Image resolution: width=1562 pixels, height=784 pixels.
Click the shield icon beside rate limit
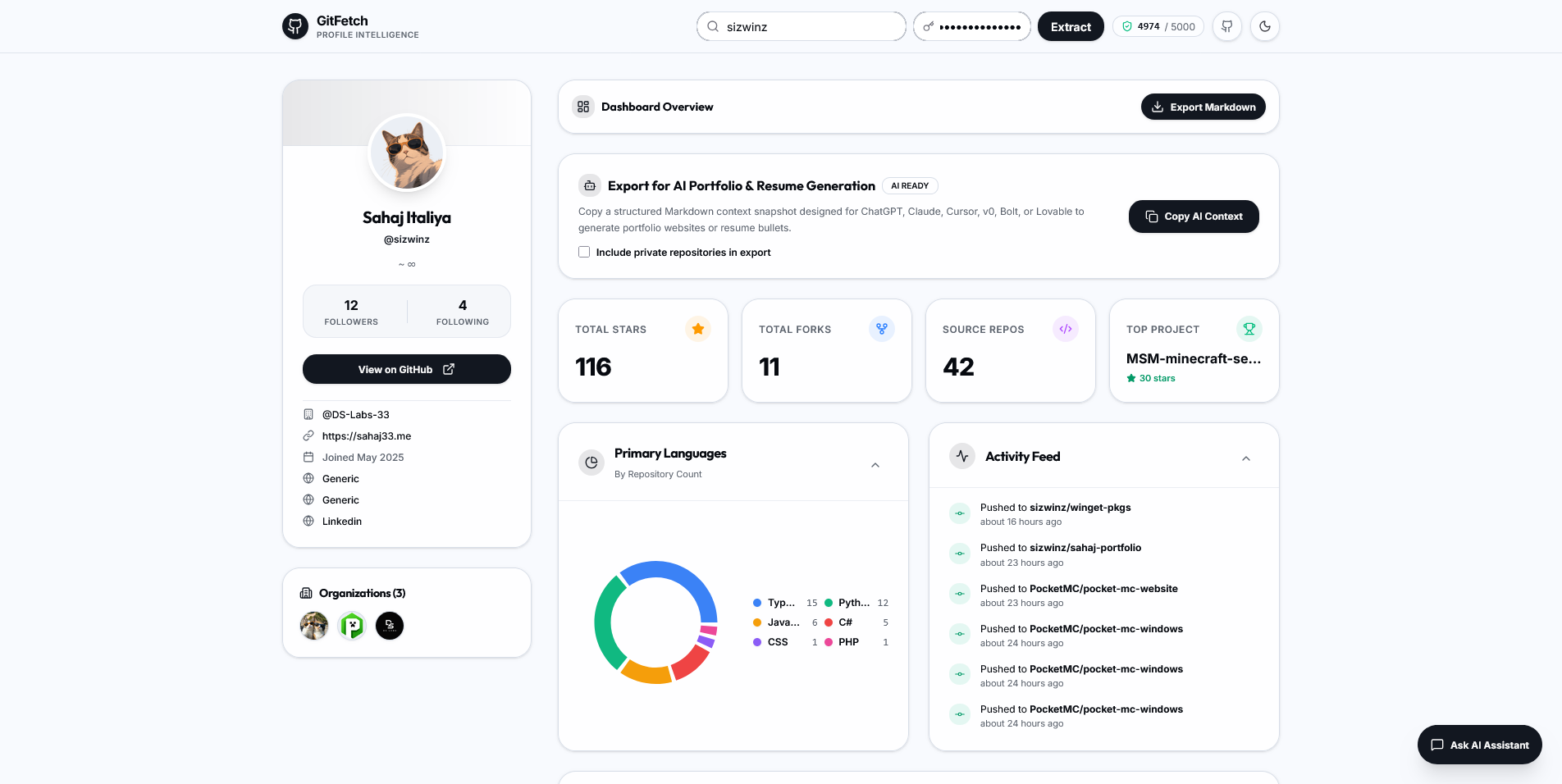pos(1127,26)
